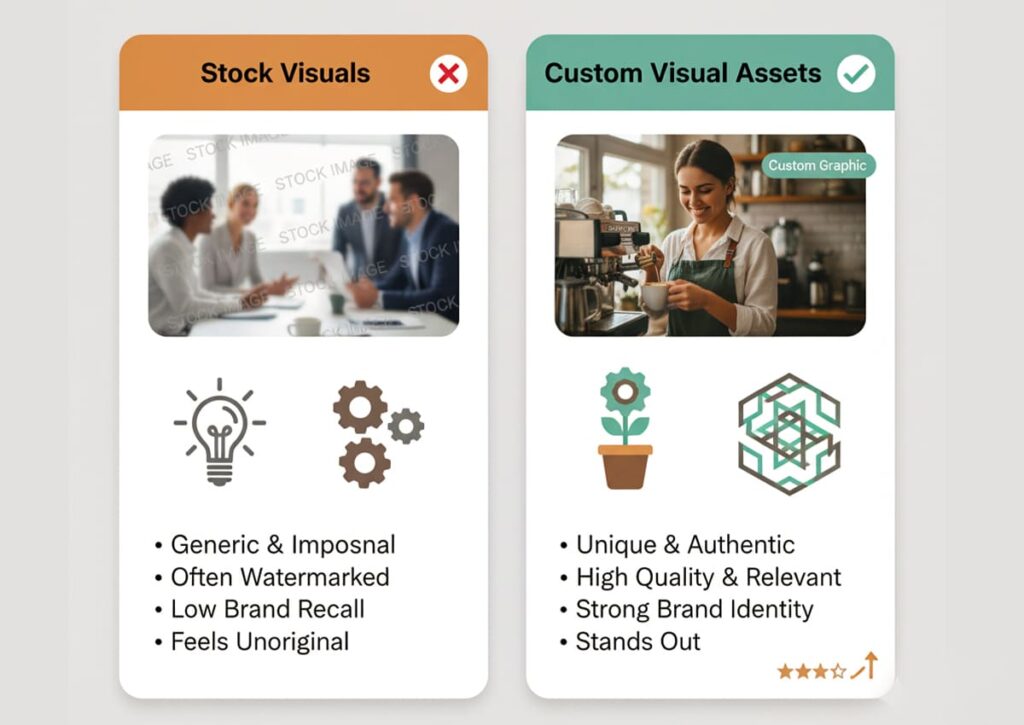Click the hexagonal geometric logo icon
This screenshot has height=725, width=1024.
789,434
